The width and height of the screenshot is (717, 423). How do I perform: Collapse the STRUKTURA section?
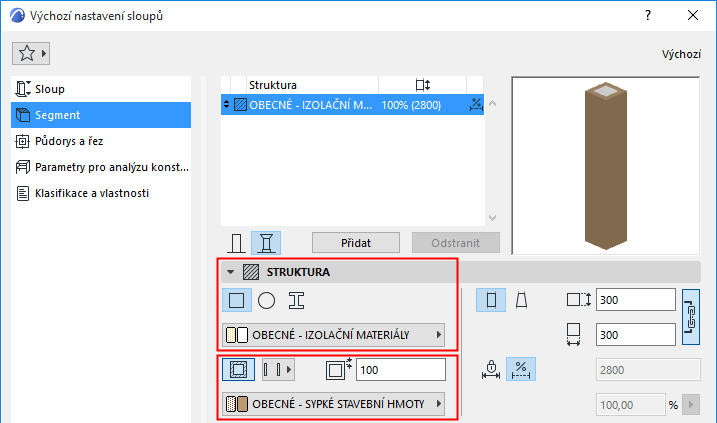(230, 272)
